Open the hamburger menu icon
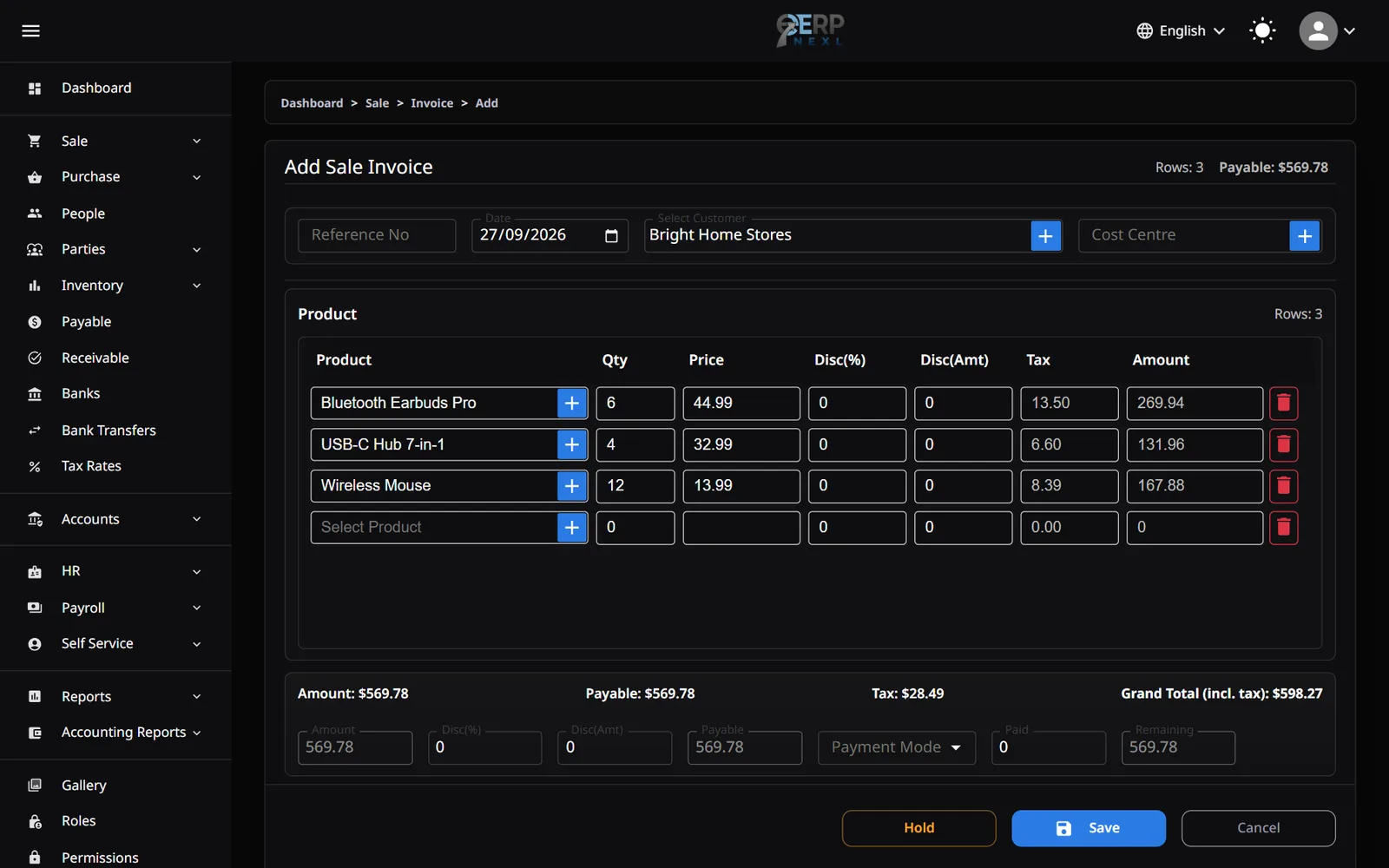Screen dimensions: 1389x868 pos(30,31)
